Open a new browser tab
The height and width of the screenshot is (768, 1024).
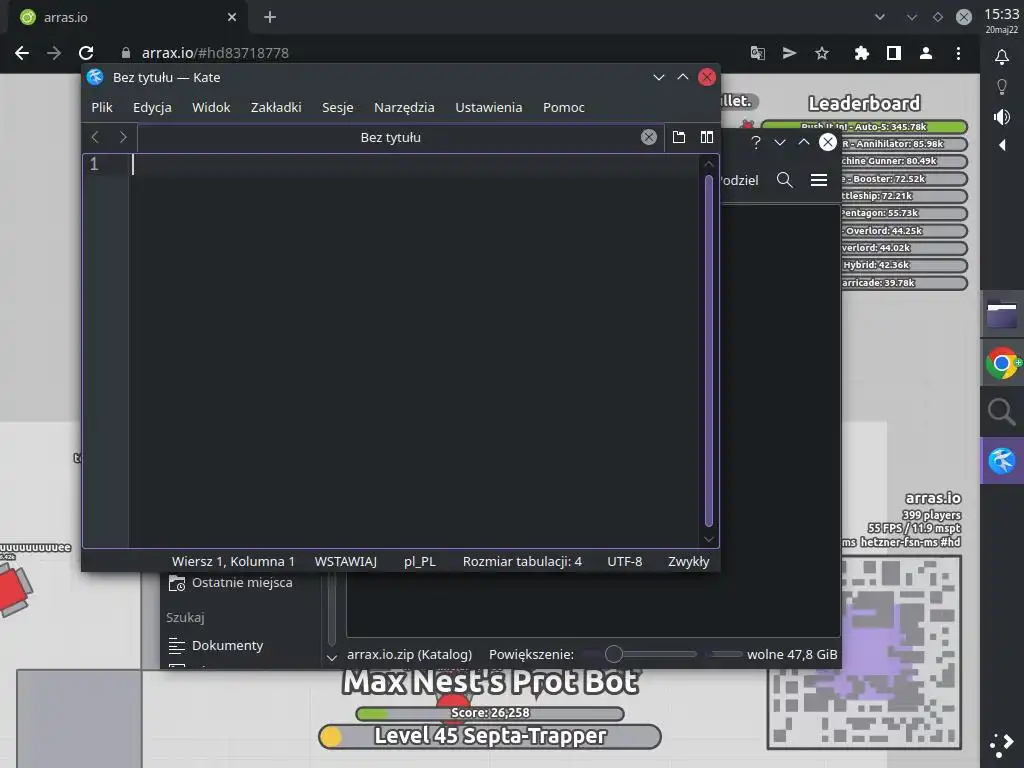pyautogui.click(x=270, y=17)
